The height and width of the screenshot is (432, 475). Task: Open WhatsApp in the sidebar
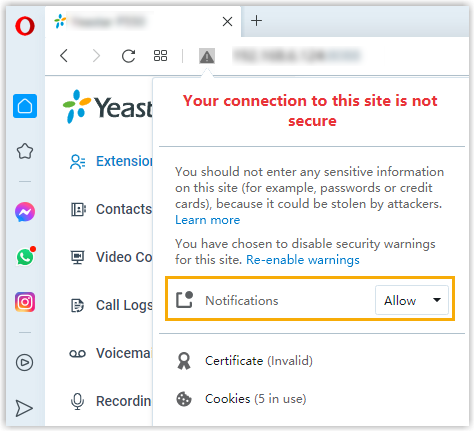click(x=25, y=257)
